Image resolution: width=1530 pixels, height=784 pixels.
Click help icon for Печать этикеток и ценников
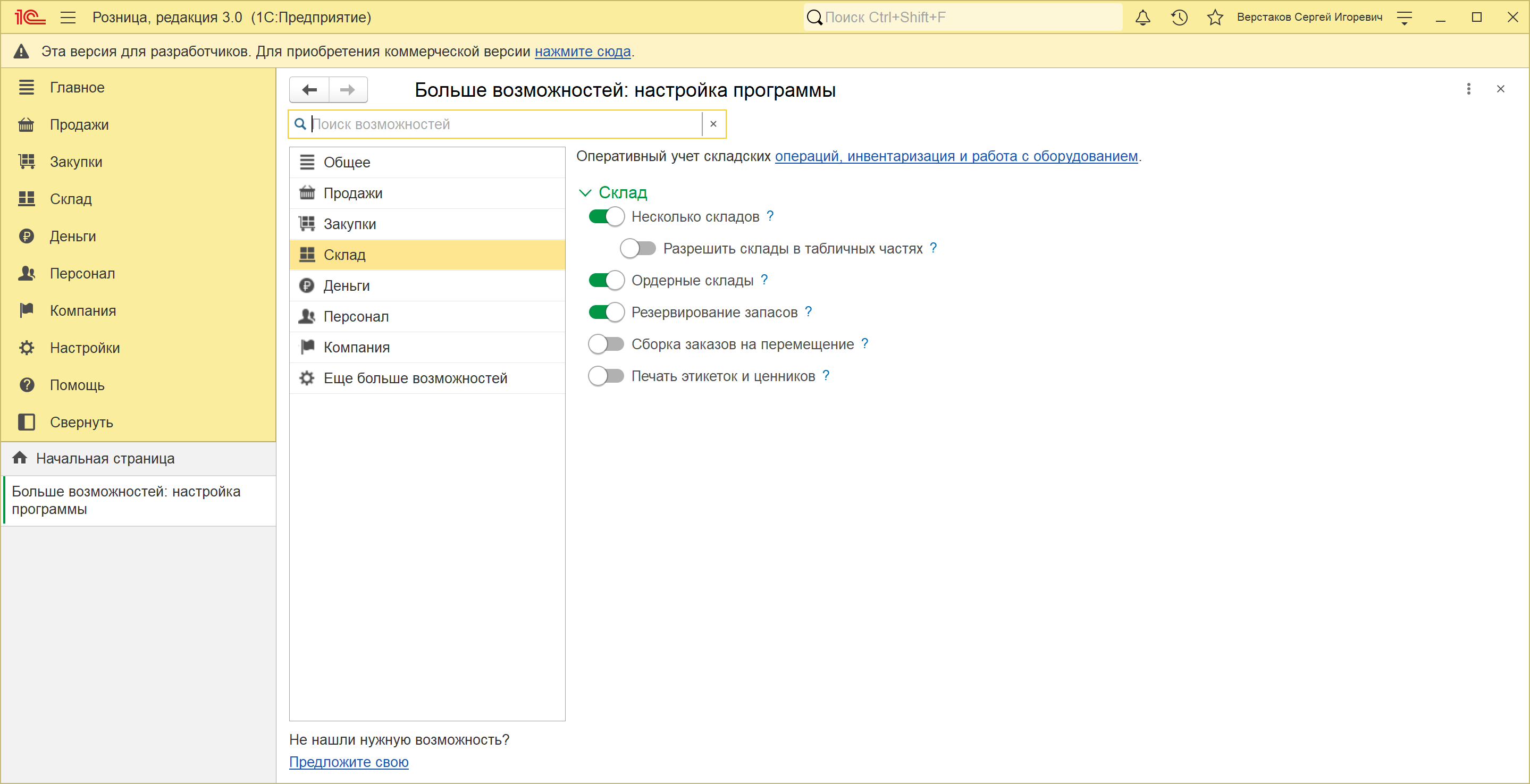point(826,375)
